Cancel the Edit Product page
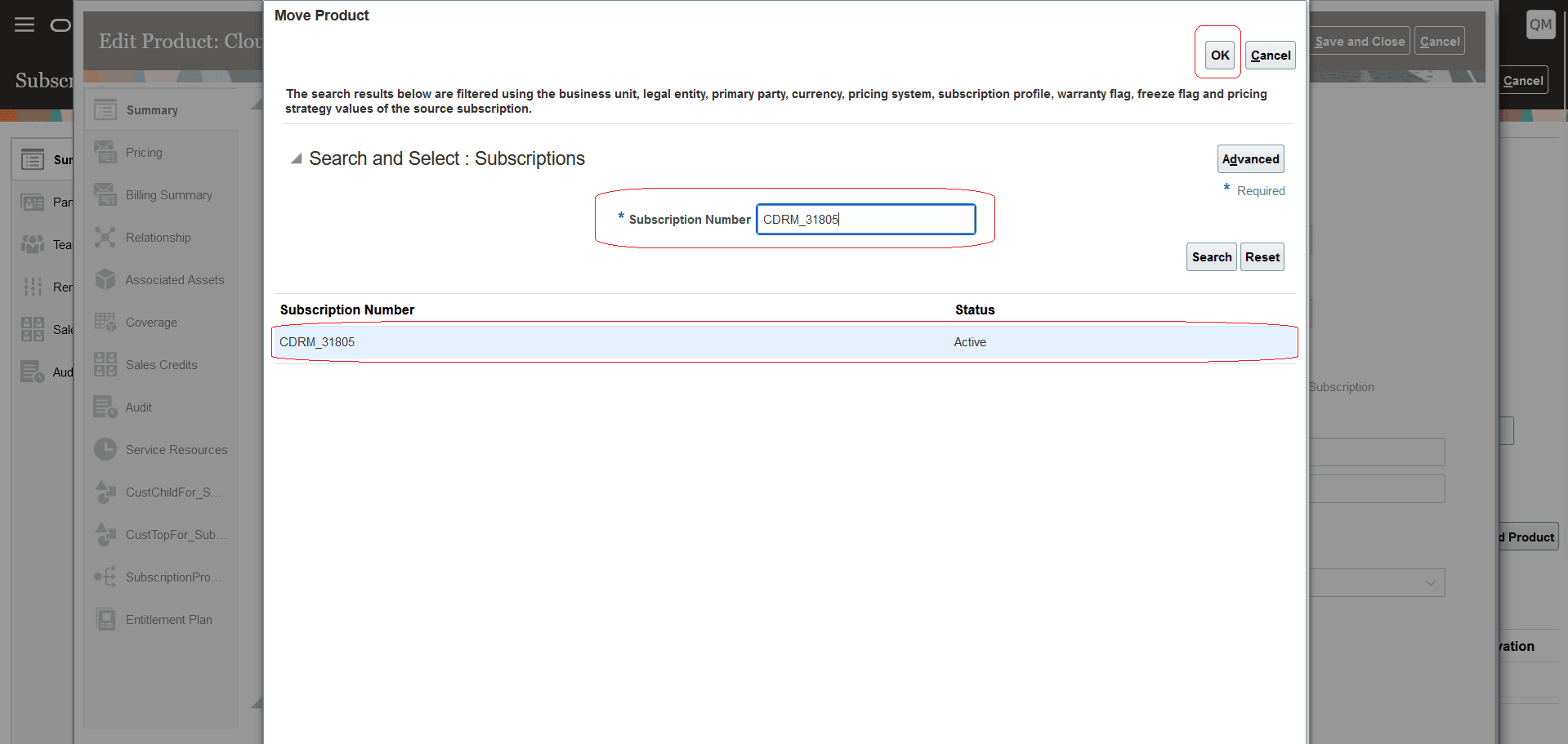Image resolution: width=1568 pixels, height=744 pixels. click(x=1440, y=41)
